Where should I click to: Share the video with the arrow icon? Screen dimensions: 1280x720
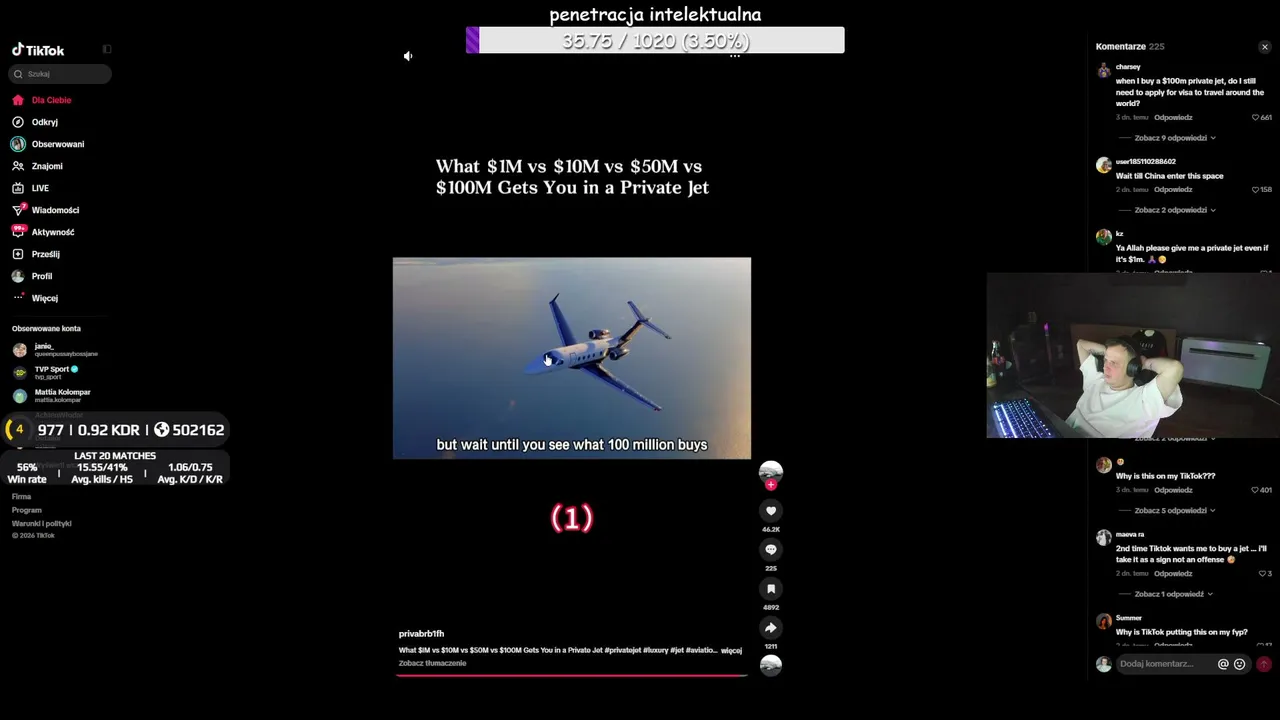tap(771, 628)
